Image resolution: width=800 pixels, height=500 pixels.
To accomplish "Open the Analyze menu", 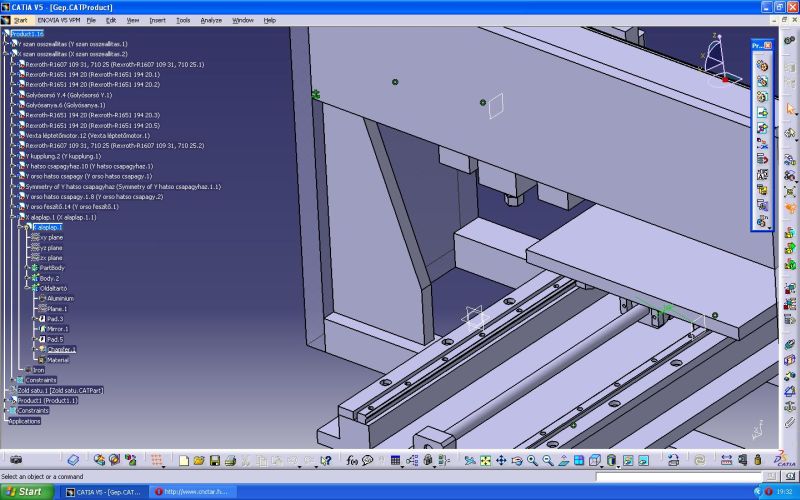I will click(x=211, y=20).
